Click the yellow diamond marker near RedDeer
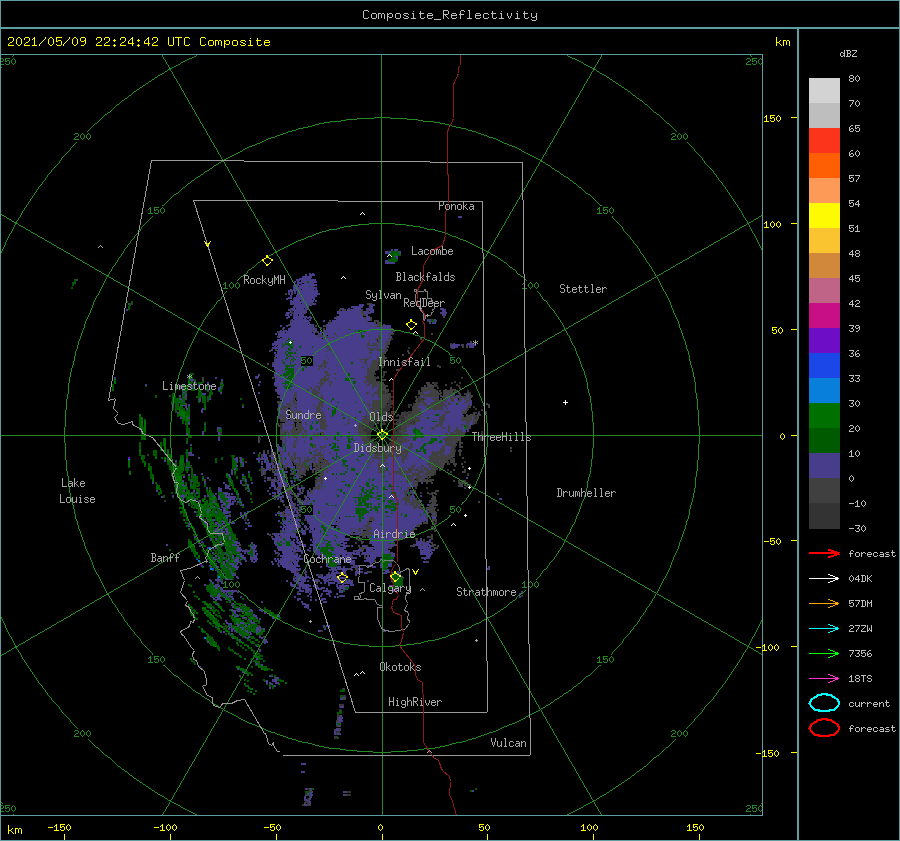The image size is (900, 841). tap(411, 325)
